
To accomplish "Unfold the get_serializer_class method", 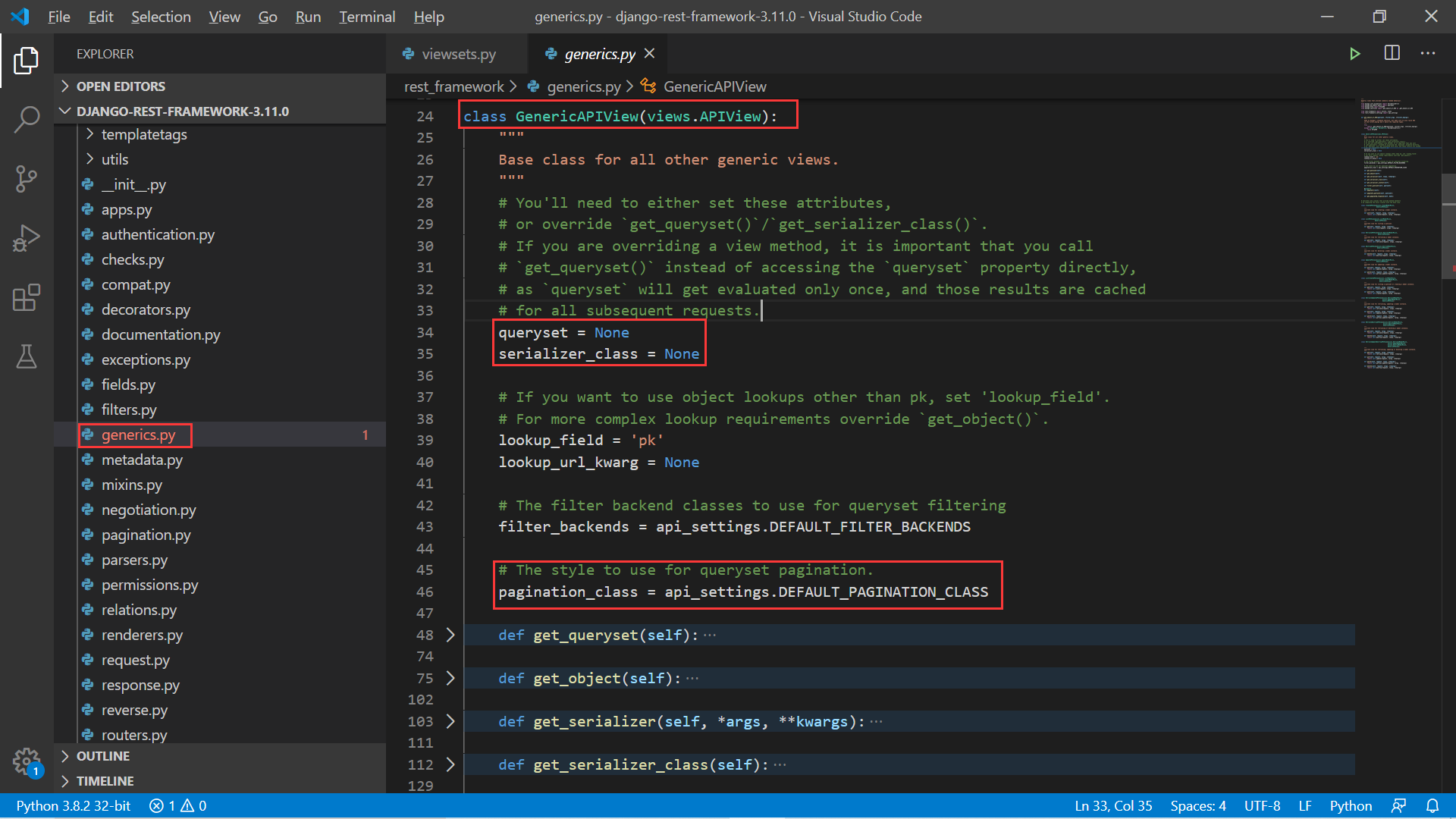I will (450, 764).
